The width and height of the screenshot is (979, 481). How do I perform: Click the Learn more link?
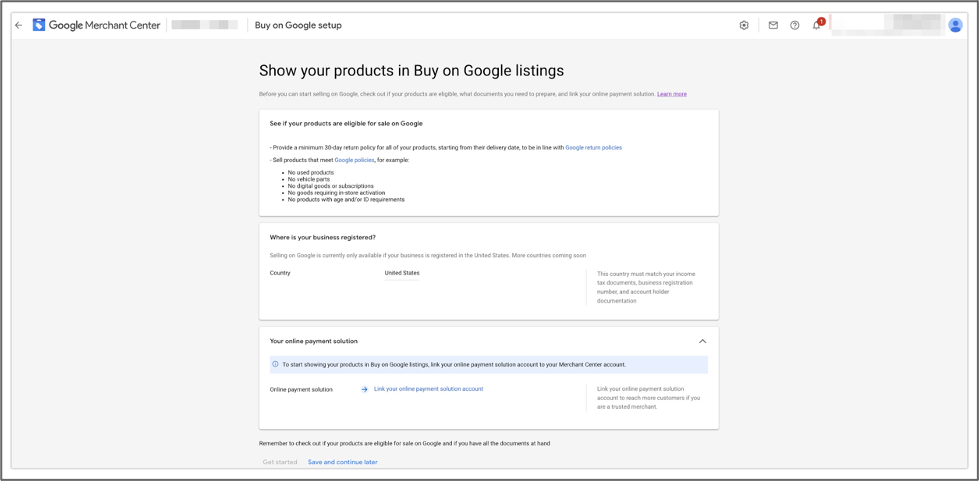click(672, 94)
